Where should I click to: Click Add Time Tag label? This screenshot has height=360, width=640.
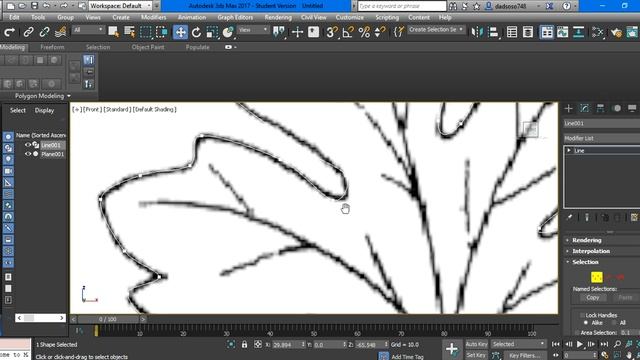pyautogui.click(x=407, y=357)
